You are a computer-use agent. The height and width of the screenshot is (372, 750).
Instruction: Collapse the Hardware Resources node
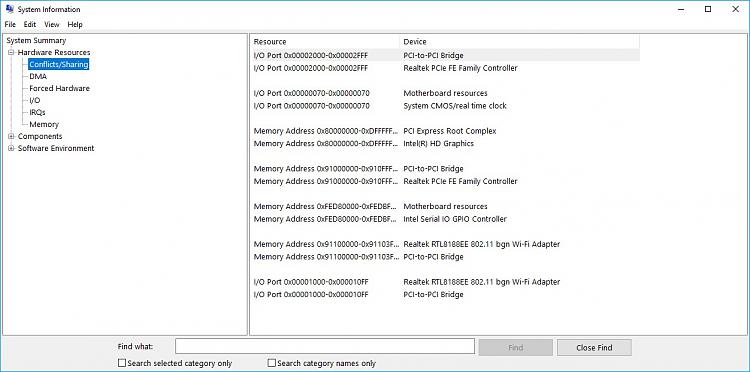click(11, 53)
